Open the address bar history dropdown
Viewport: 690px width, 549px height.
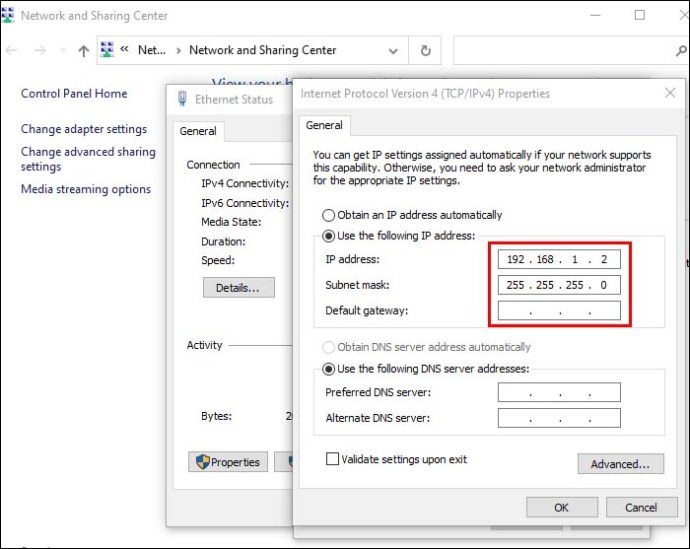click(393, 51)
